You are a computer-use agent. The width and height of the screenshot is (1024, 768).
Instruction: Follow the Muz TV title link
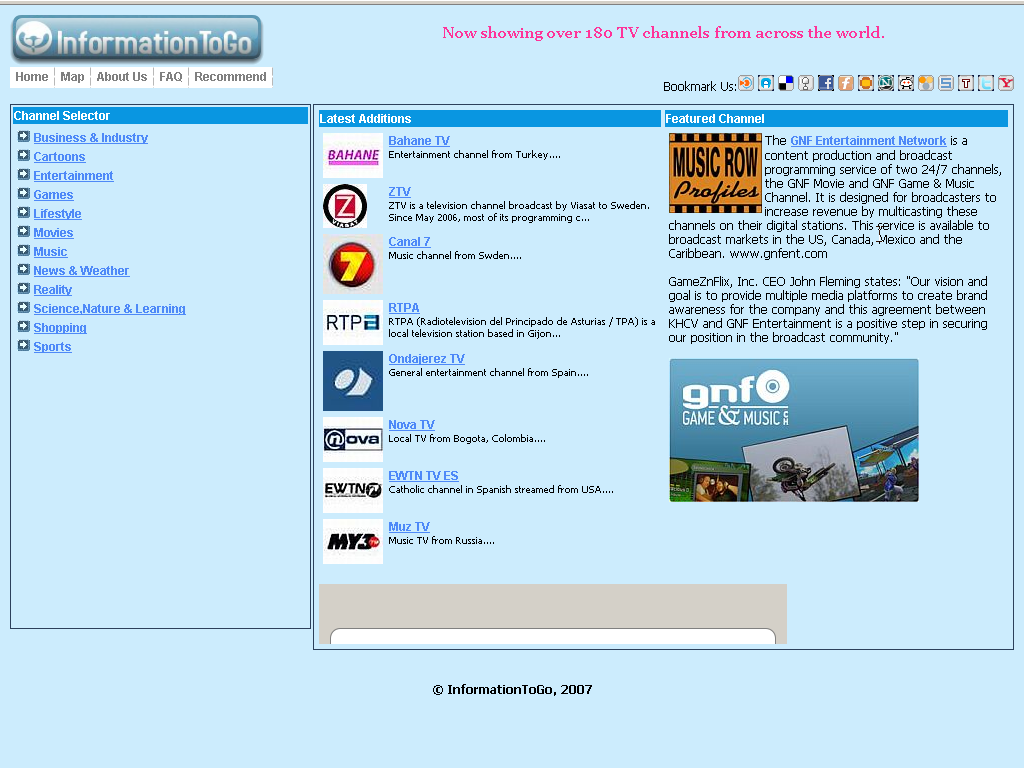(x=409, y=526)
